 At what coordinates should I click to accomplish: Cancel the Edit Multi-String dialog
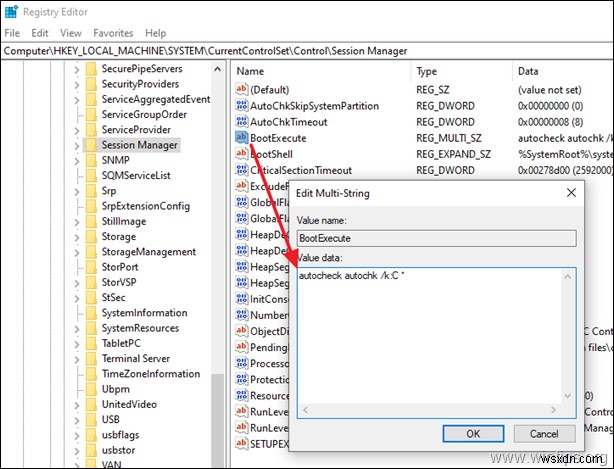544,434
